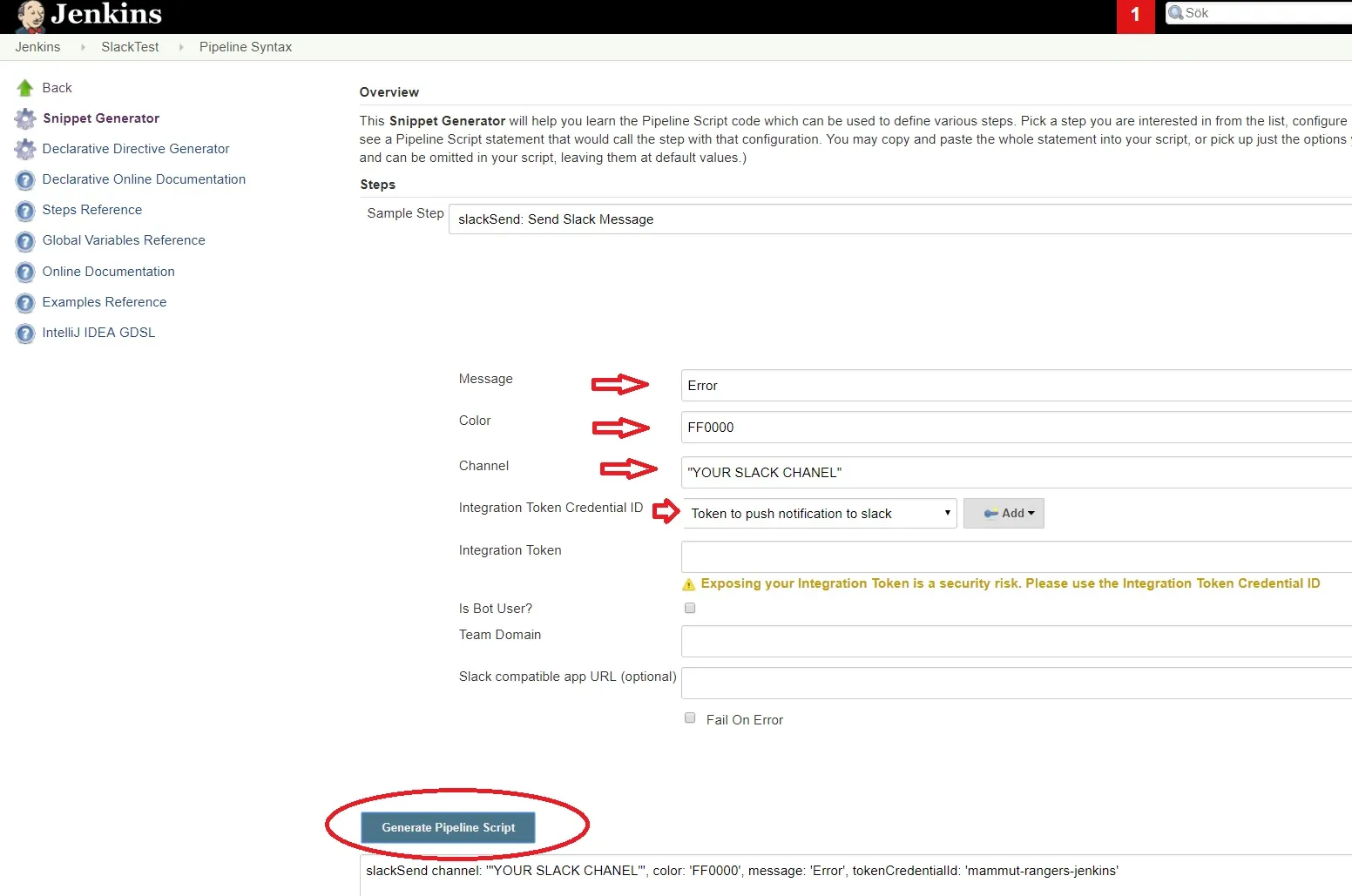This screenshot has height=896, width=1352.
Task: Click the Examples Reference help icon
Action: point(25,303)
